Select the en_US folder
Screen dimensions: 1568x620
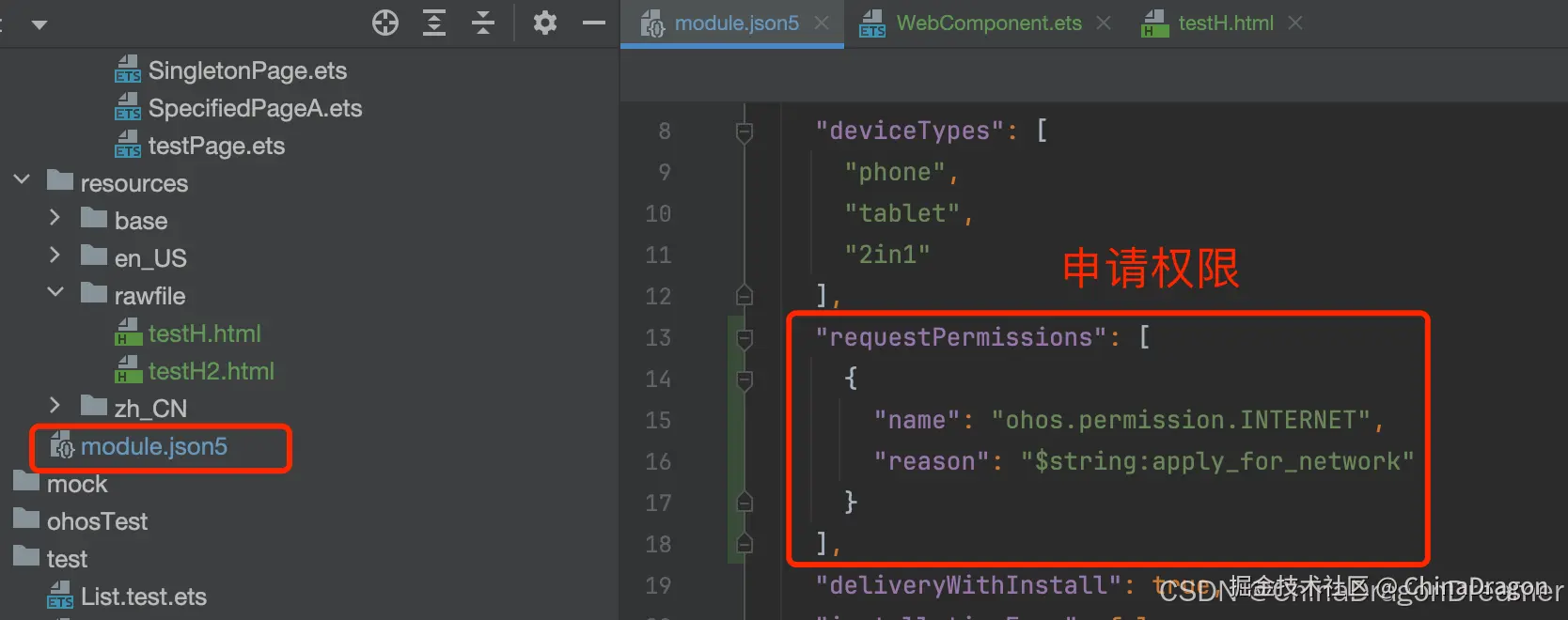[150, 258]
